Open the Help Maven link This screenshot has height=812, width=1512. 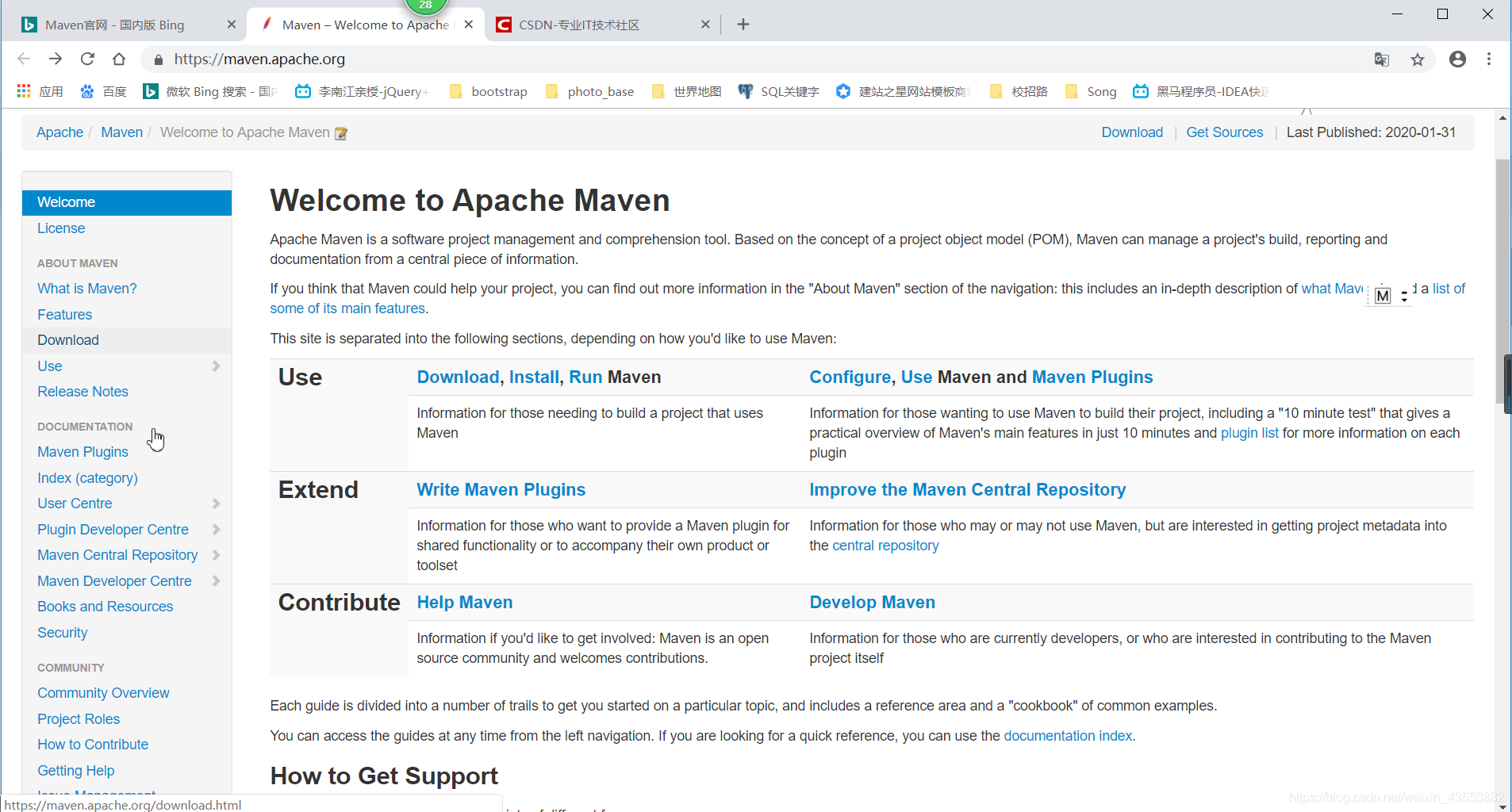pos(465,603)
